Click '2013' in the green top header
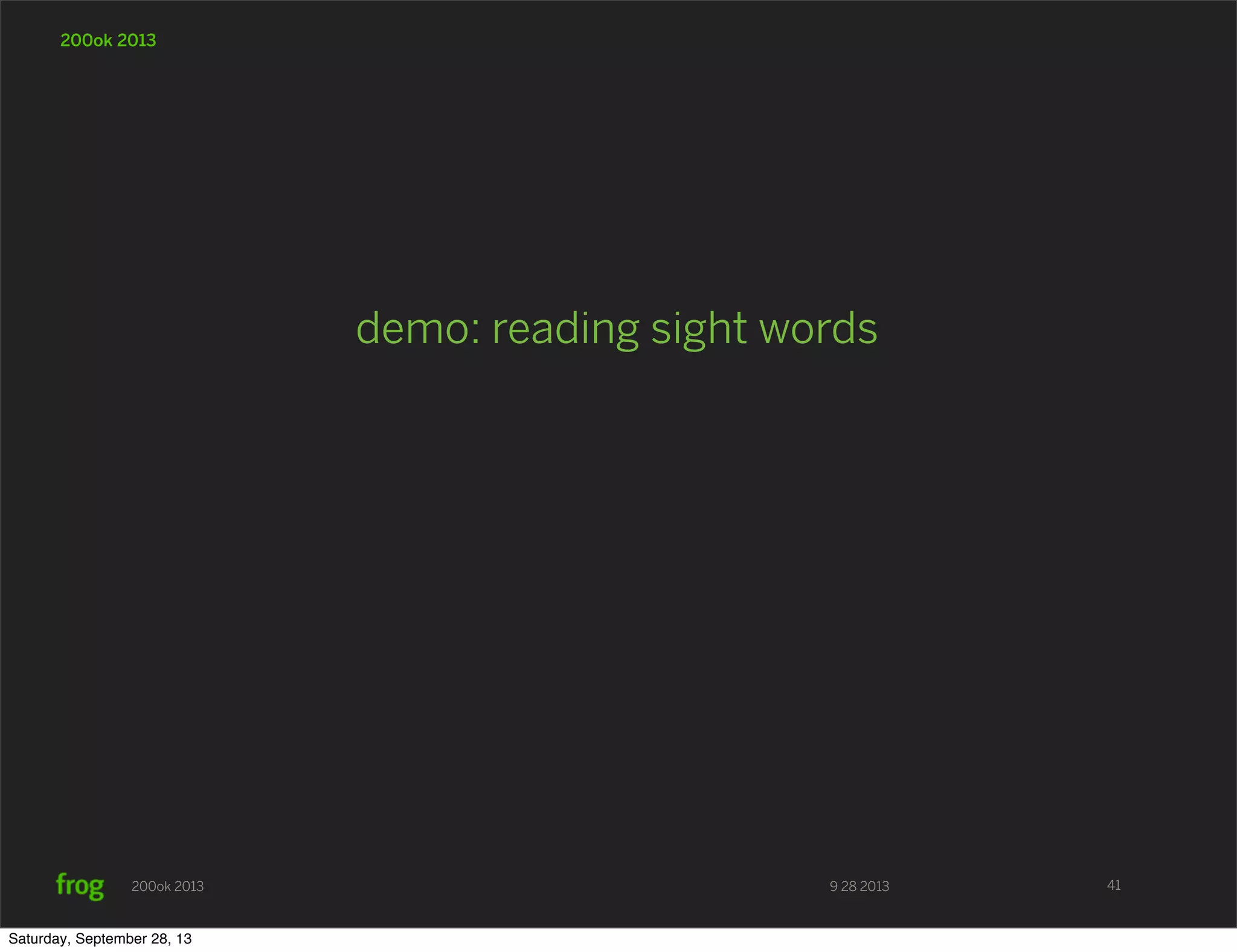Screen dimensions: 1237x952 (137, 40)
